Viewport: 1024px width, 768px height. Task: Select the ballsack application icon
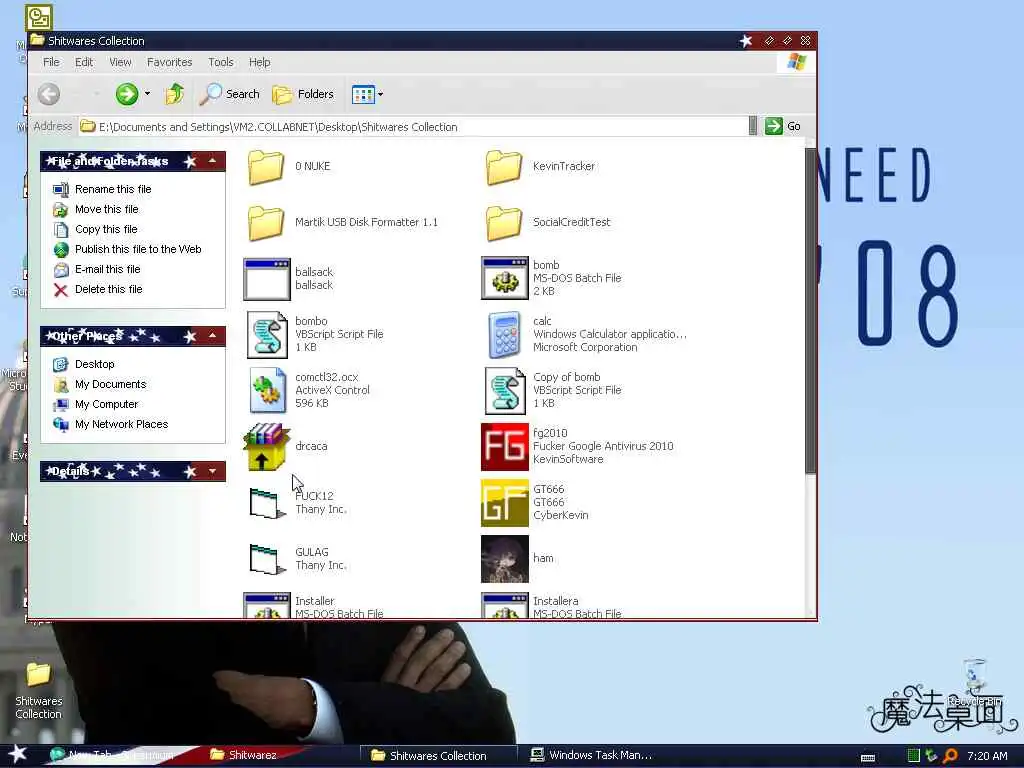click(x=266, y=279)
